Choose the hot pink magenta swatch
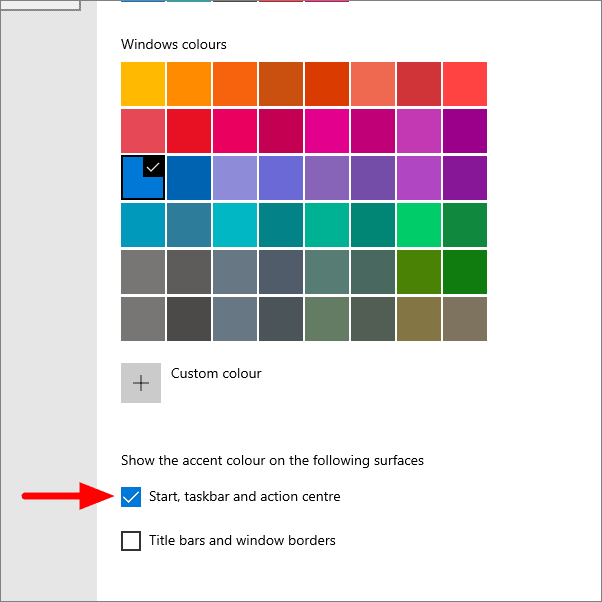The image size is (602, 602). click(327, 131)
